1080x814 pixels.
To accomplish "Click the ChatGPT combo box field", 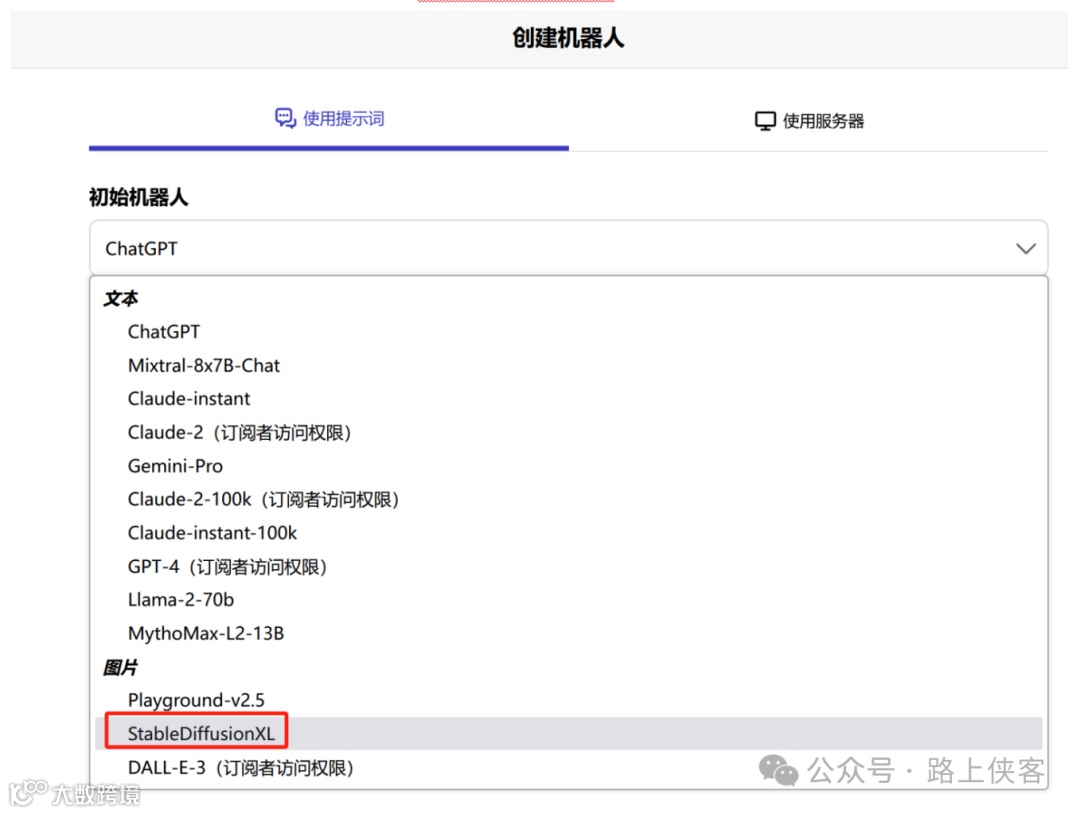I will tap(568, 248).
